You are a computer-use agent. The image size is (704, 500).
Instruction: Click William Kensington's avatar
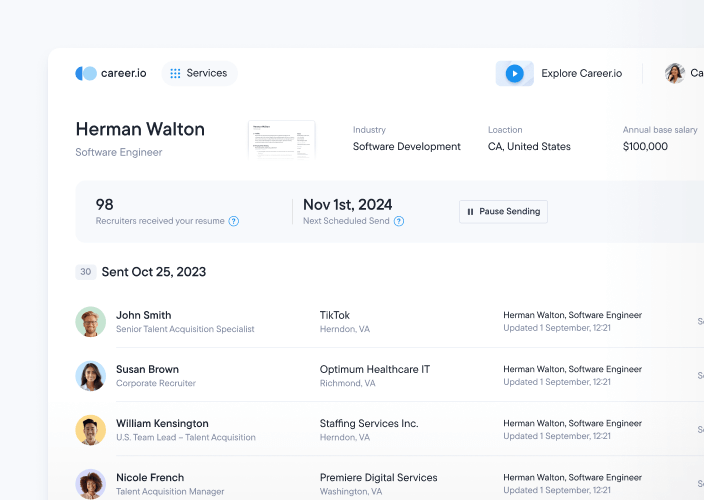pyautogui.click(x=91, y=430)
